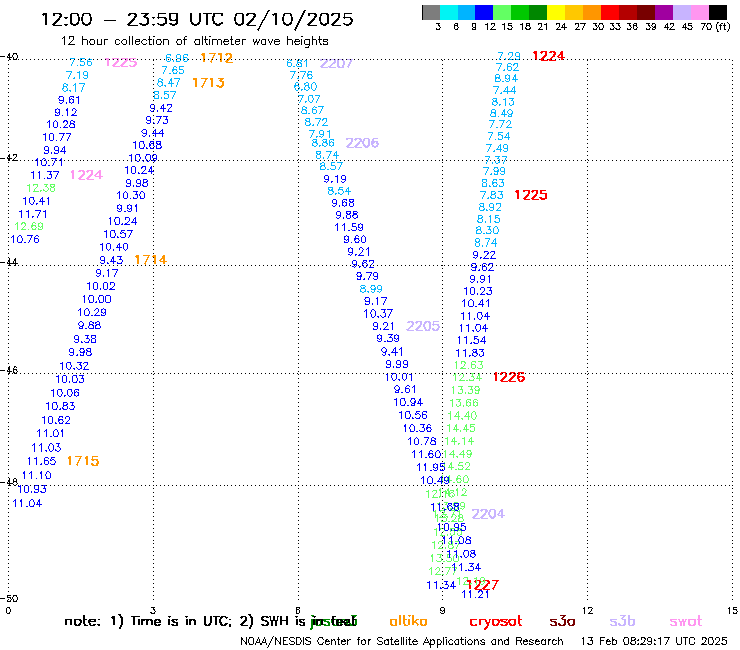
Task: Click the lavender pass number 2206
Action: [x=362, y=143]
